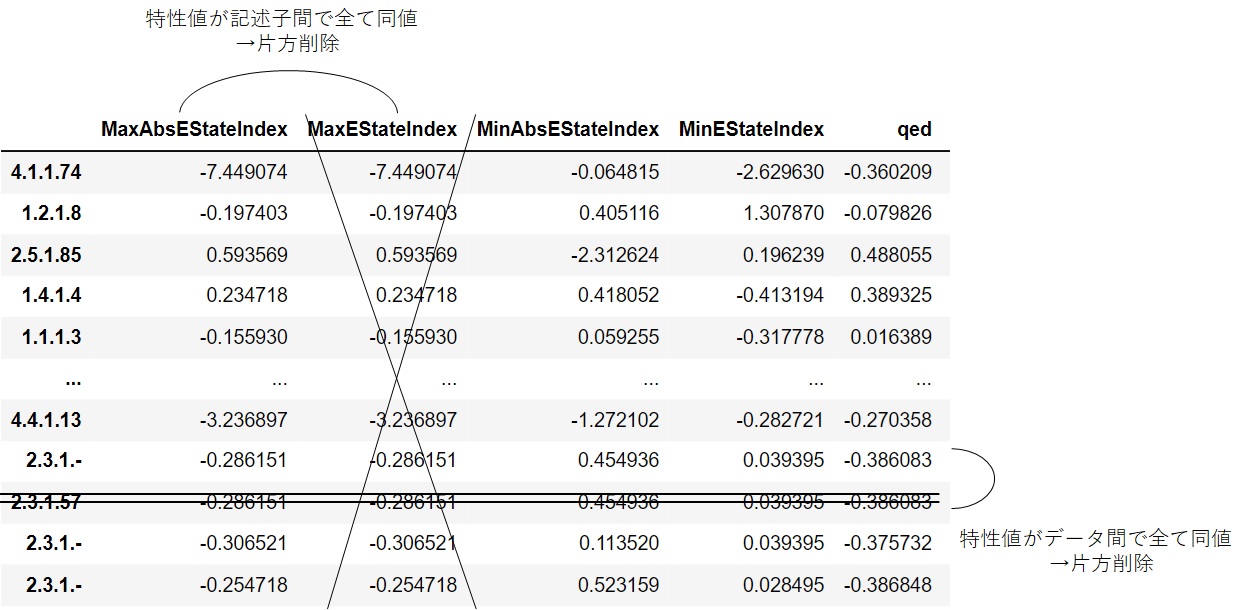
Task: Click row label 1.4.1.4
Action: point(51,296)
